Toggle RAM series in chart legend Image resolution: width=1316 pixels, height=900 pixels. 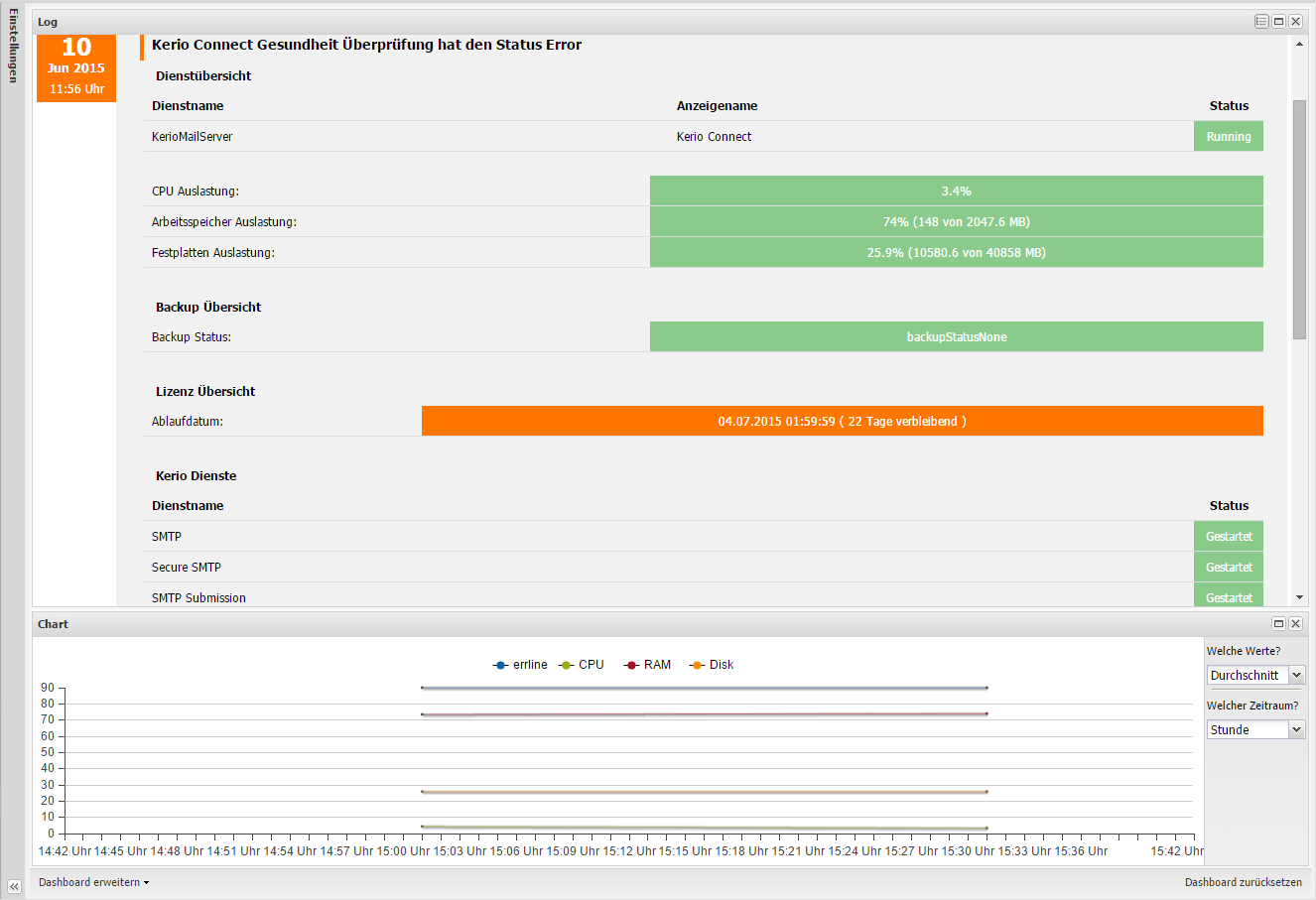coord(648,665)
